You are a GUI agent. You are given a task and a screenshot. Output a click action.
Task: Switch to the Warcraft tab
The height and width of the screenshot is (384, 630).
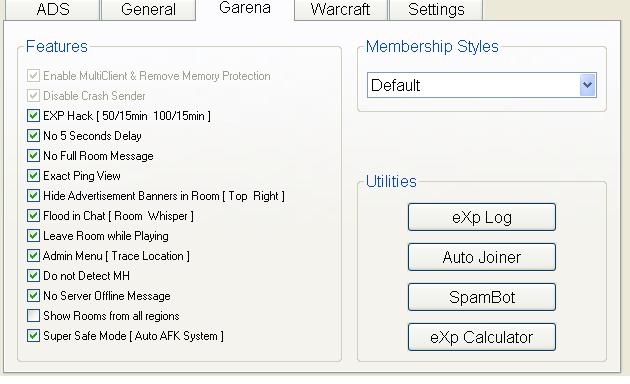tap(340, 10)
